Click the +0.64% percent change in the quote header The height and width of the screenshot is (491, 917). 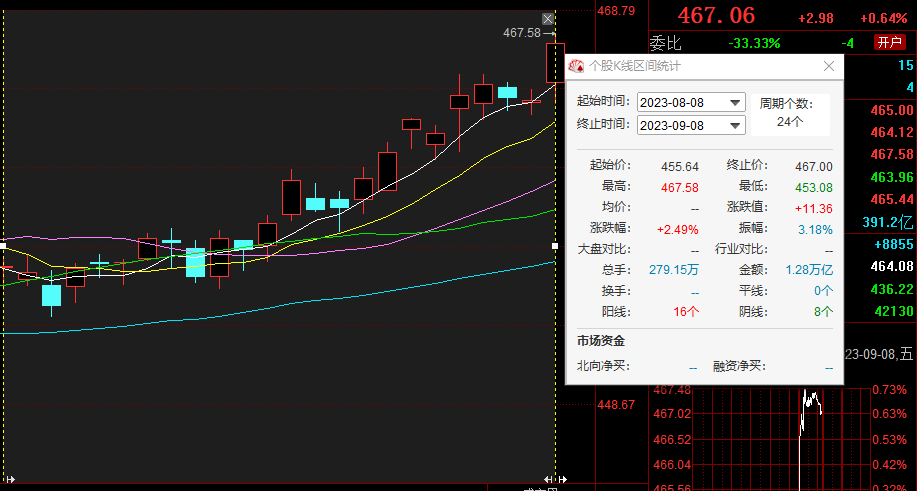pyautogui.click(x=883, y=18)
